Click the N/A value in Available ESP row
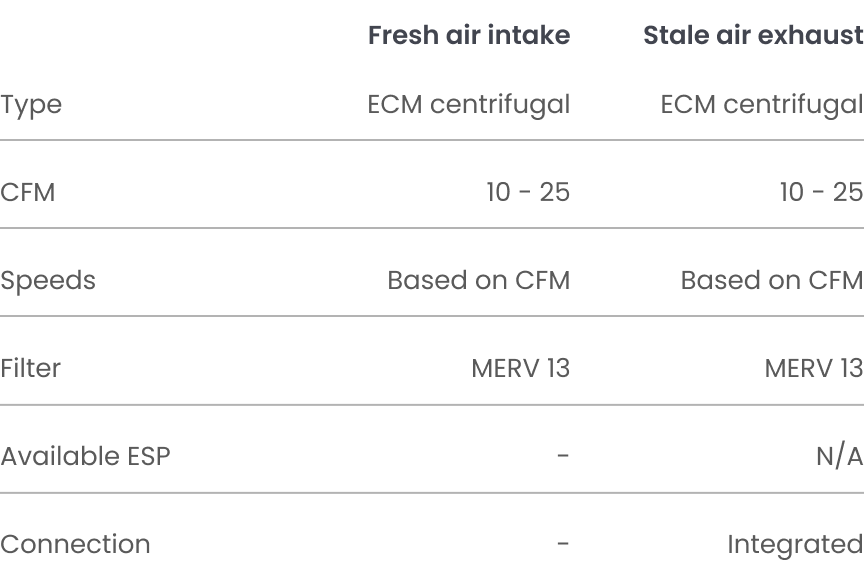 (840, 457)
